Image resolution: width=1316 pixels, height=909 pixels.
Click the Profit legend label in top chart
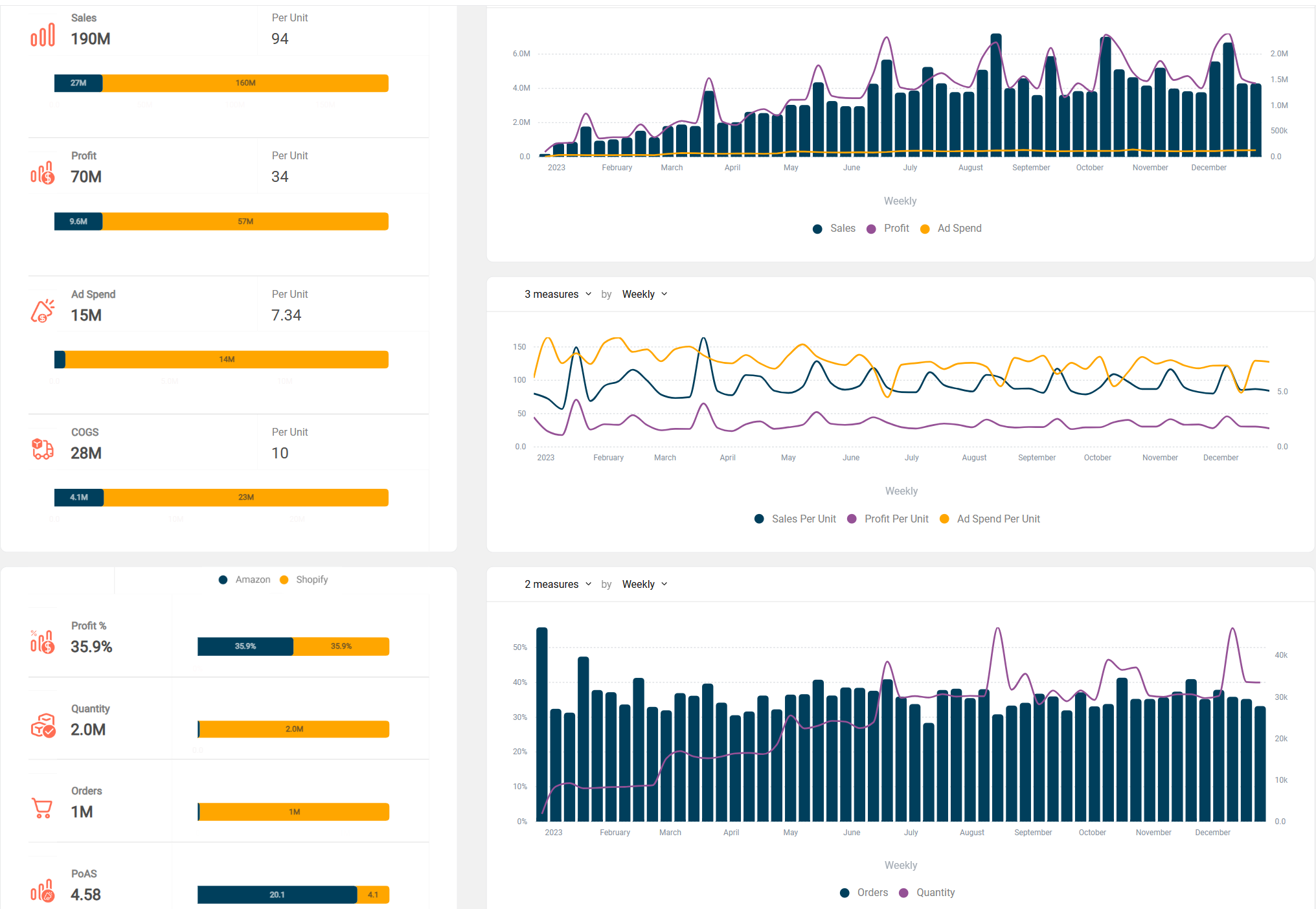896,229
